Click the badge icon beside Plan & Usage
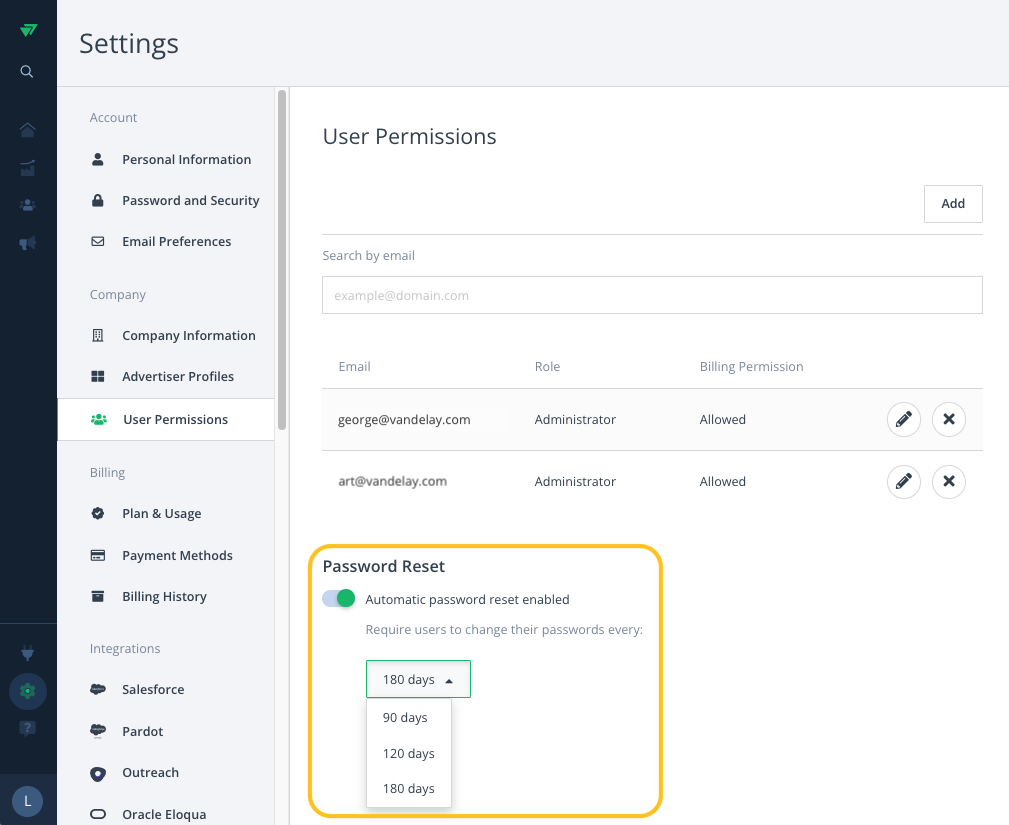1009x825 pixels. click(98, 514)
